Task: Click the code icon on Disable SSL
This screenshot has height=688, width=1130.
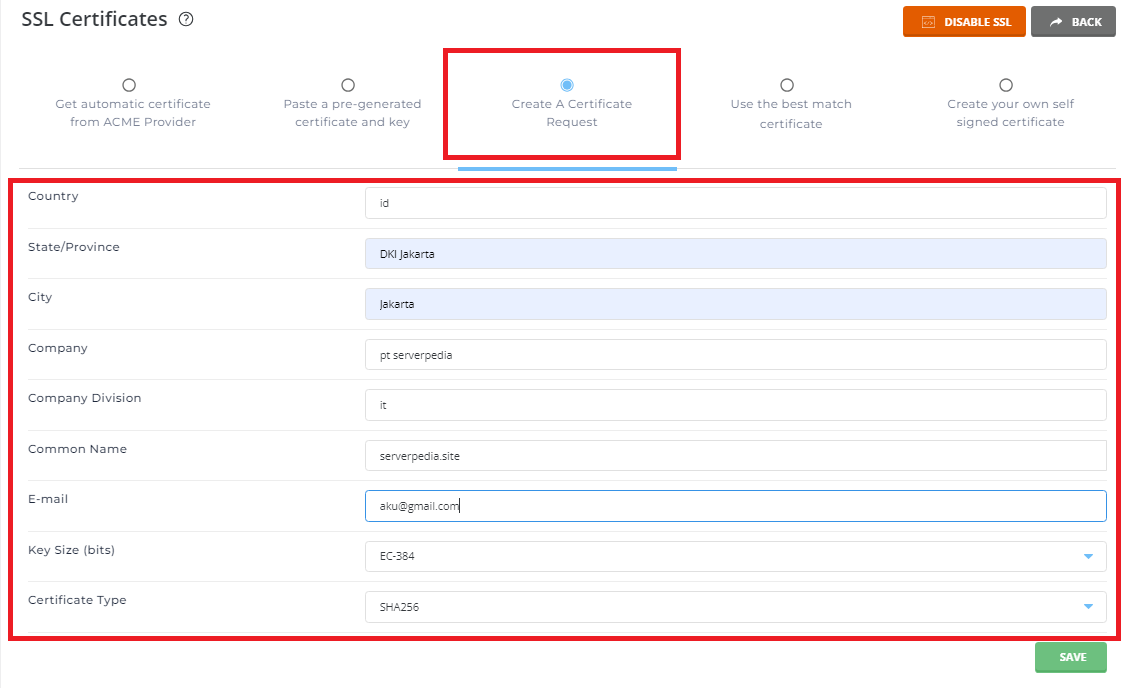Action: coord(928,22)
